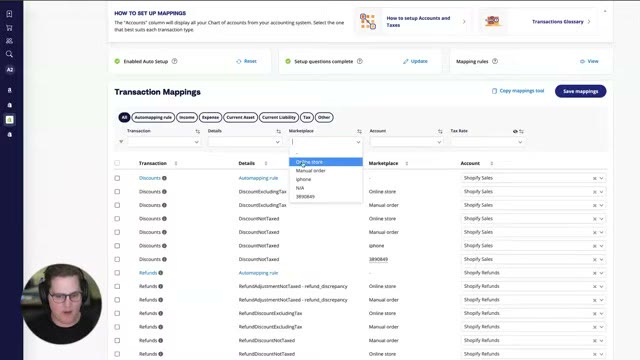
Task: Sort the table by Details column
Action: 266,163
